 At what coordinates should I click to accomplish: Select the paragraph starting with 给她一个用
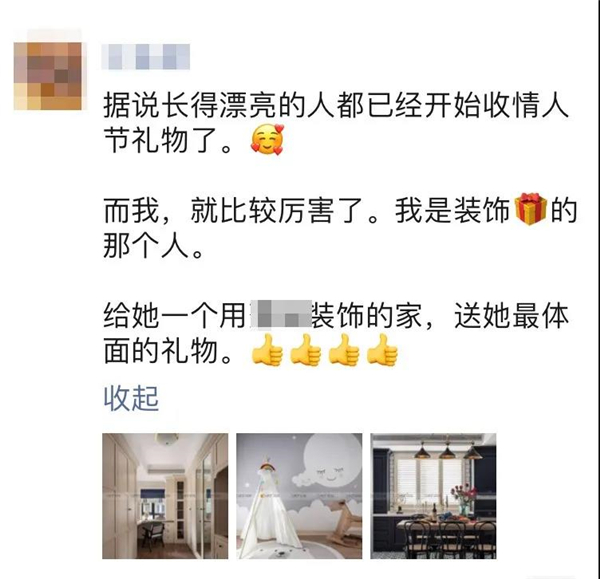click(336, 333)
